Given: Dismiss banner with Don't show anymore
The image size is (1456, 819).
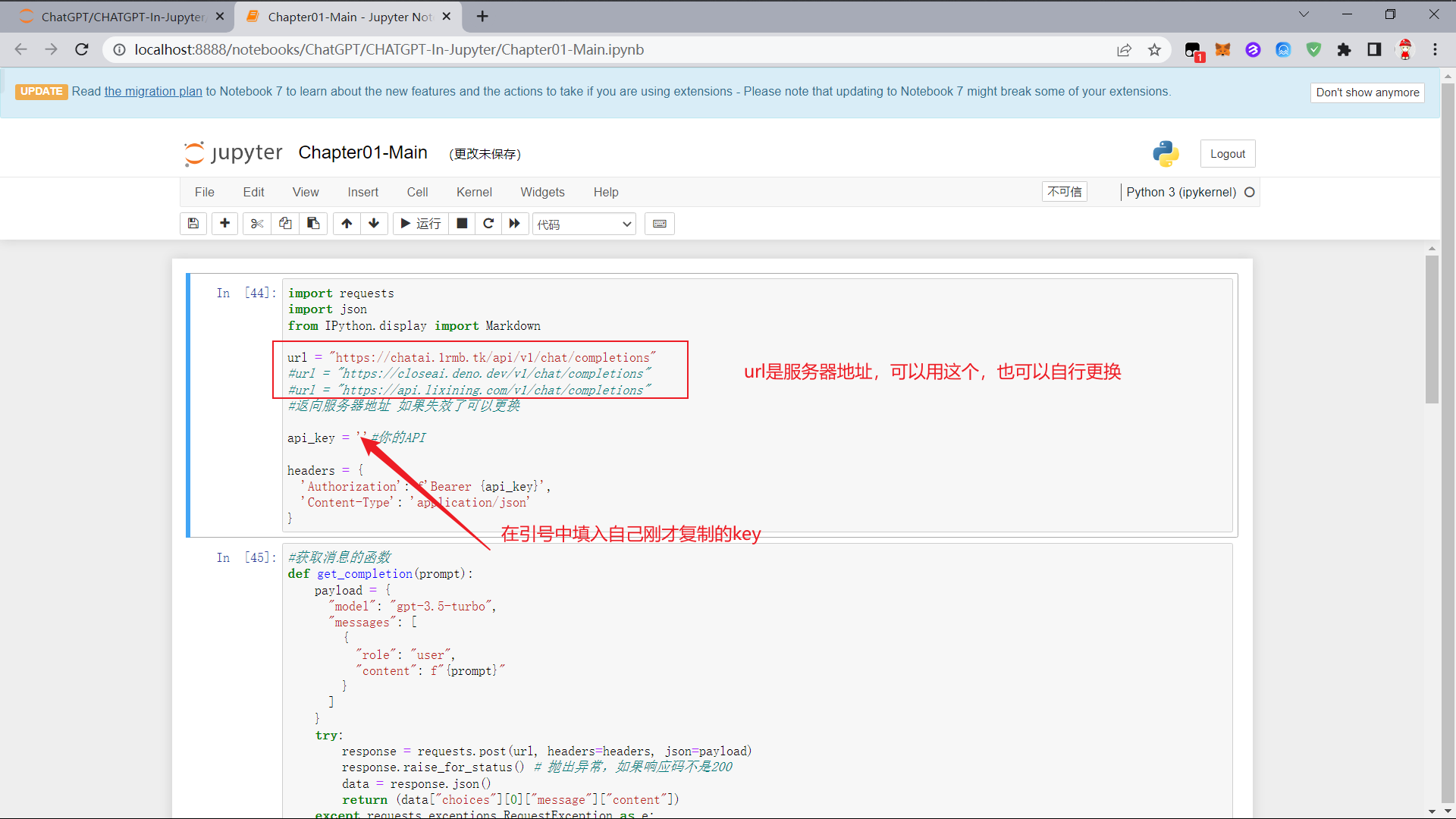Looking at the screenshot, I should click(1367, 93).
